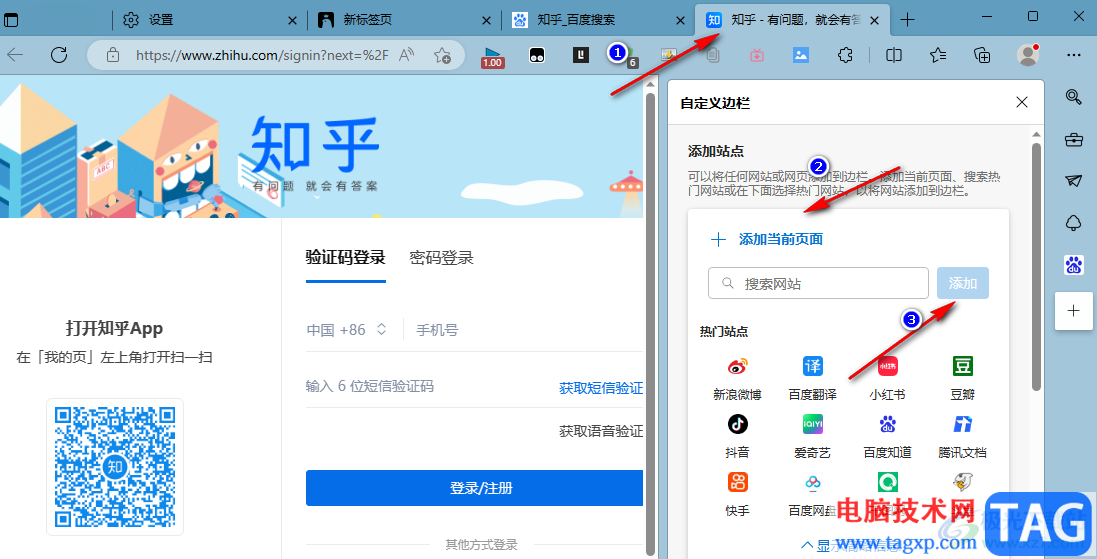Switch to the 知乎_百度搜索 tab
Screen dimensions: 1097x559
click(598, 20)
